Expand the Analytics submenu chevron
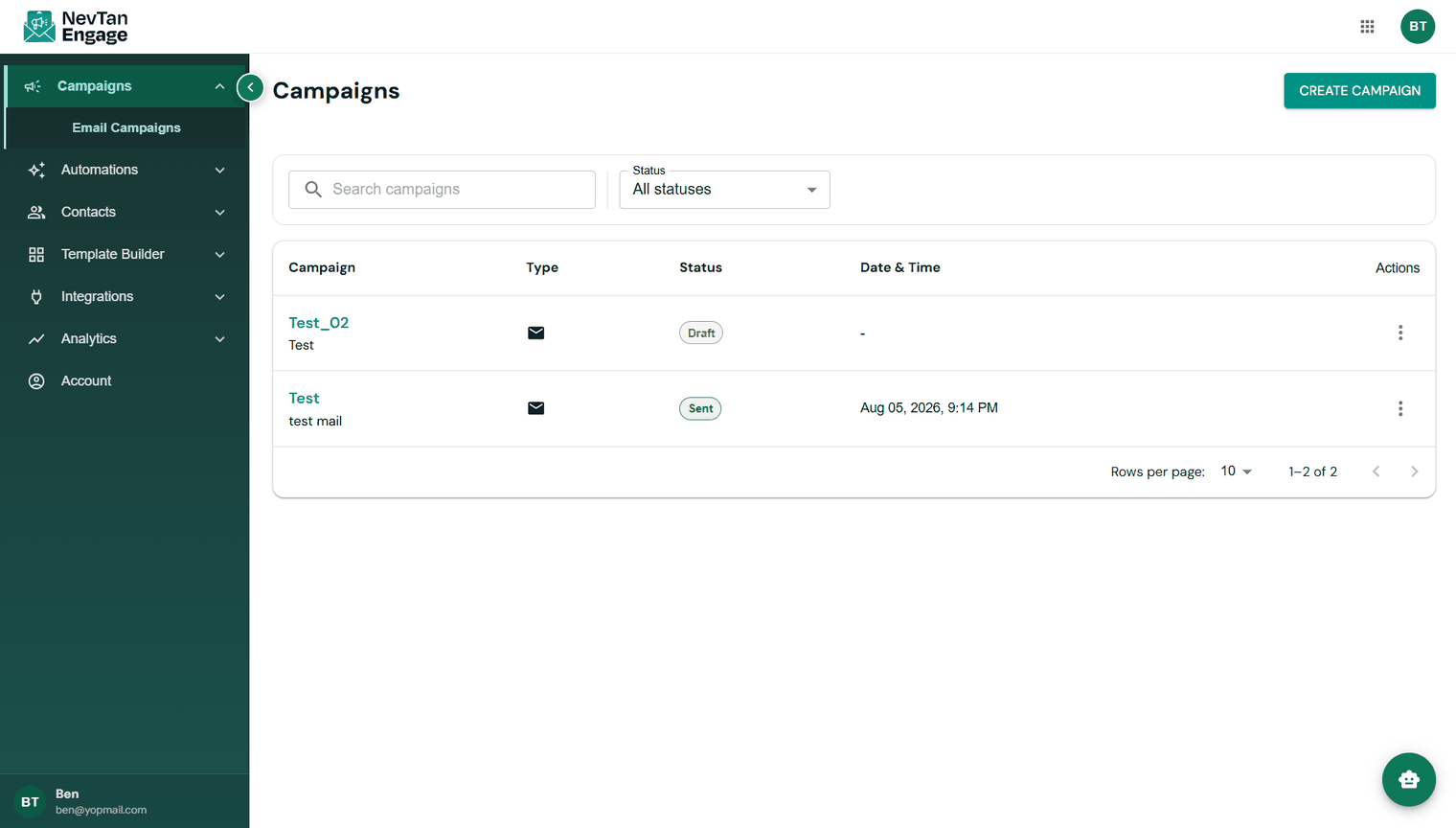Viewport: 1456px width, 828px height. 219,338
